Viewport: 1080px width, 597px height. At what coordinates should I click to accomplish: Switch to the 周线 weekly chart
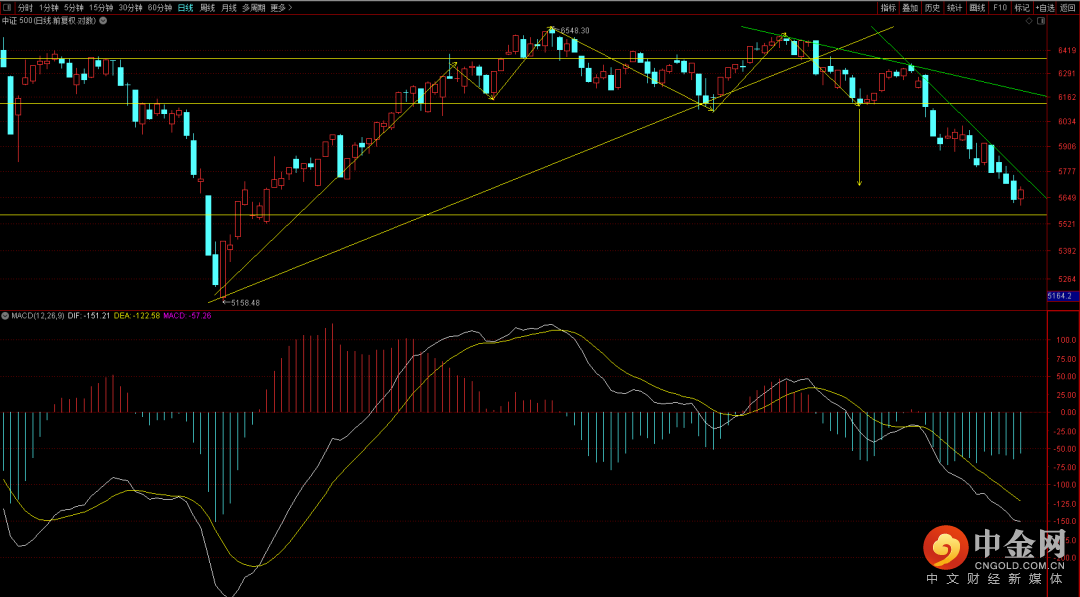point(207,8)
